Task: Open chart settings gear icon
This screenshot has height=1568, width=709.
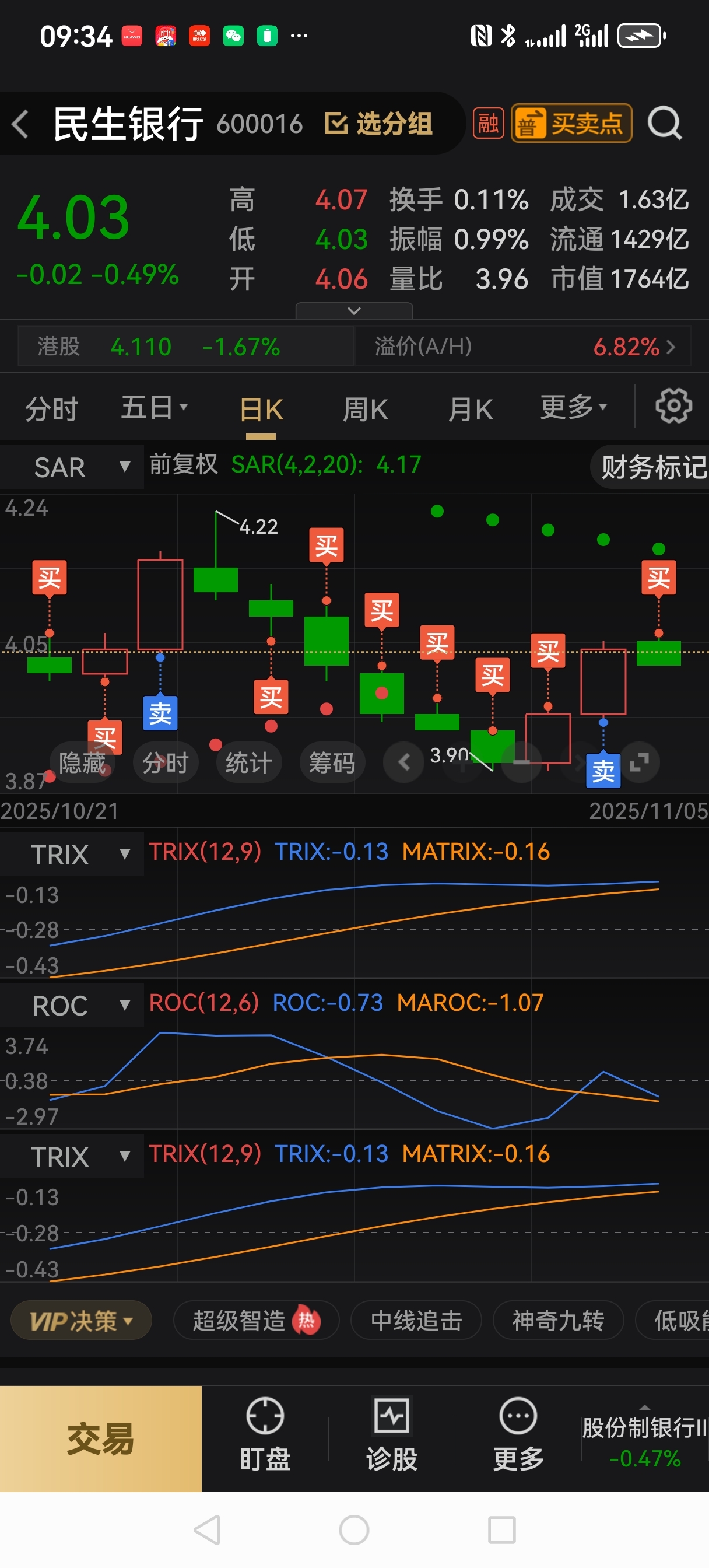Action: [x=673, y=406]
